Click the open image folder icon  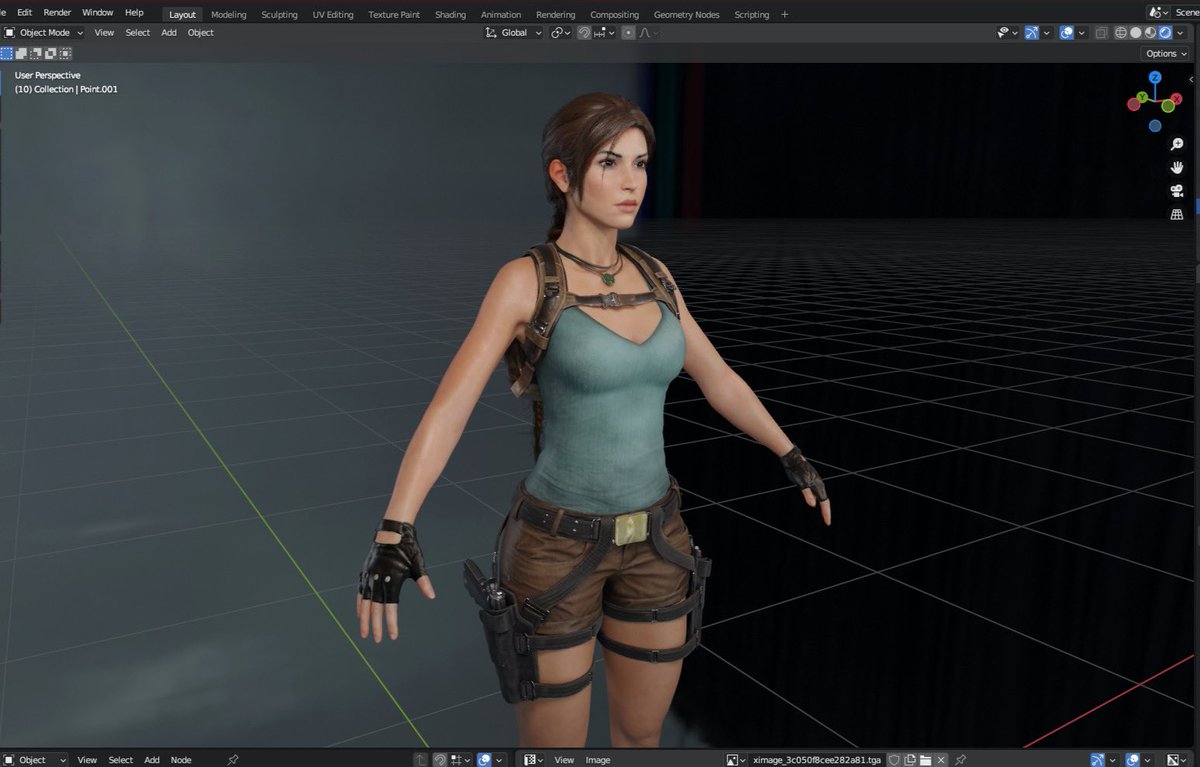tap(926, 760)
